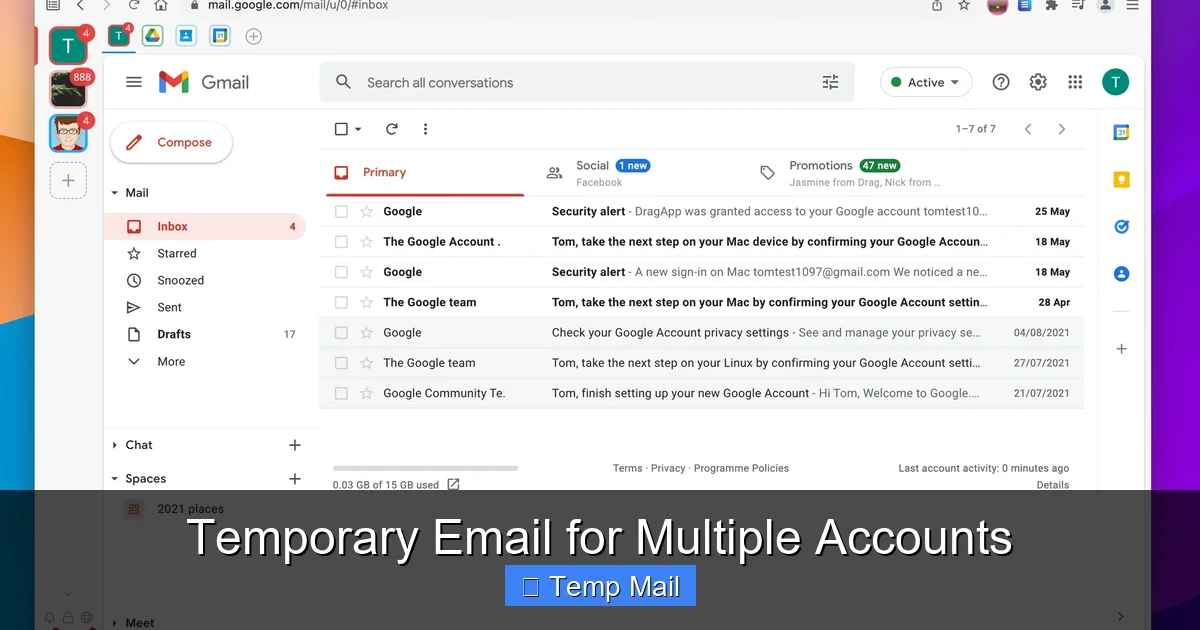Open the More options three-dot menu
Viewport: 1200px width, 630px height.
point(425,129)
